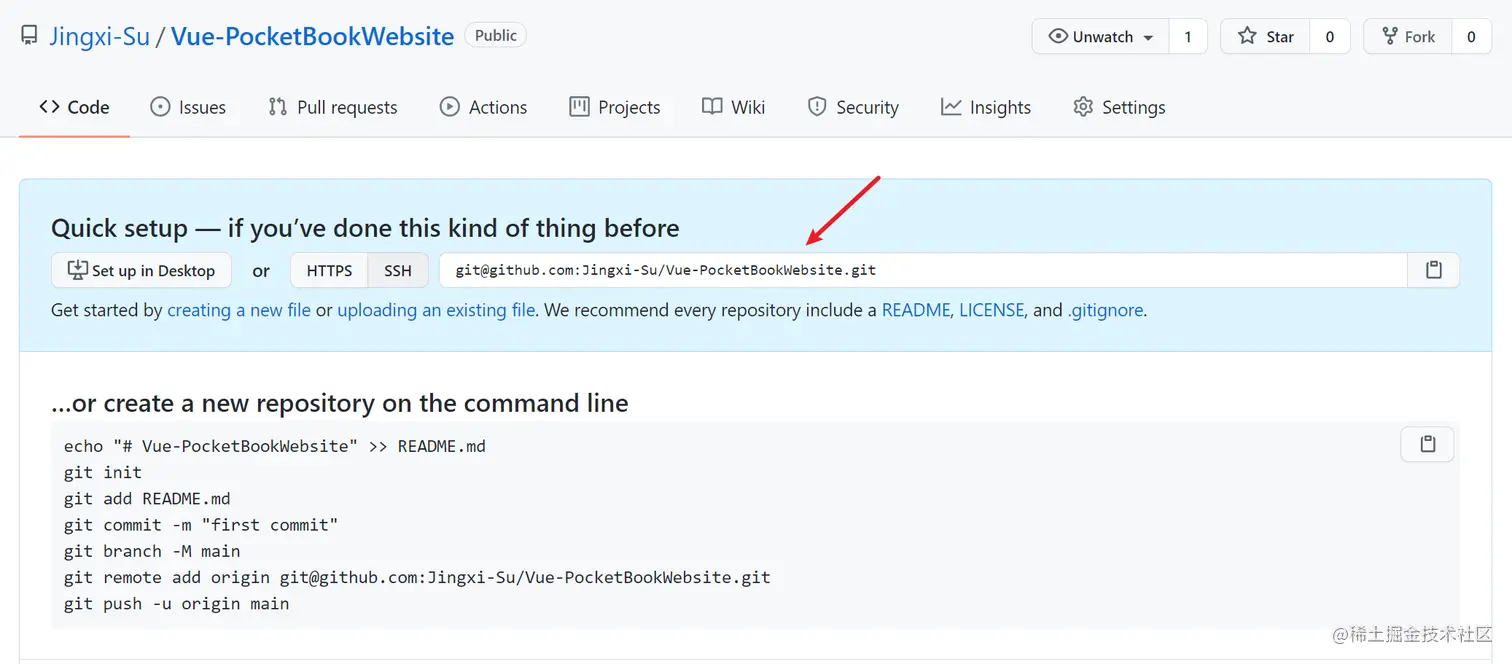The height and width of the screenshot is (664, 1512).
Task: Open the Jingxi-Su profile link
Action: [100, 37]
